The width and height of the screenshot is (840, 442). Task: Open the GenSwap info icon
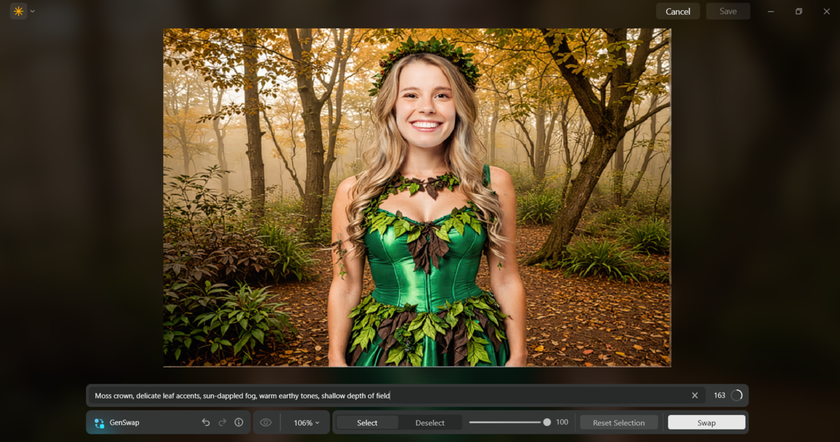(x=239, y=423)
